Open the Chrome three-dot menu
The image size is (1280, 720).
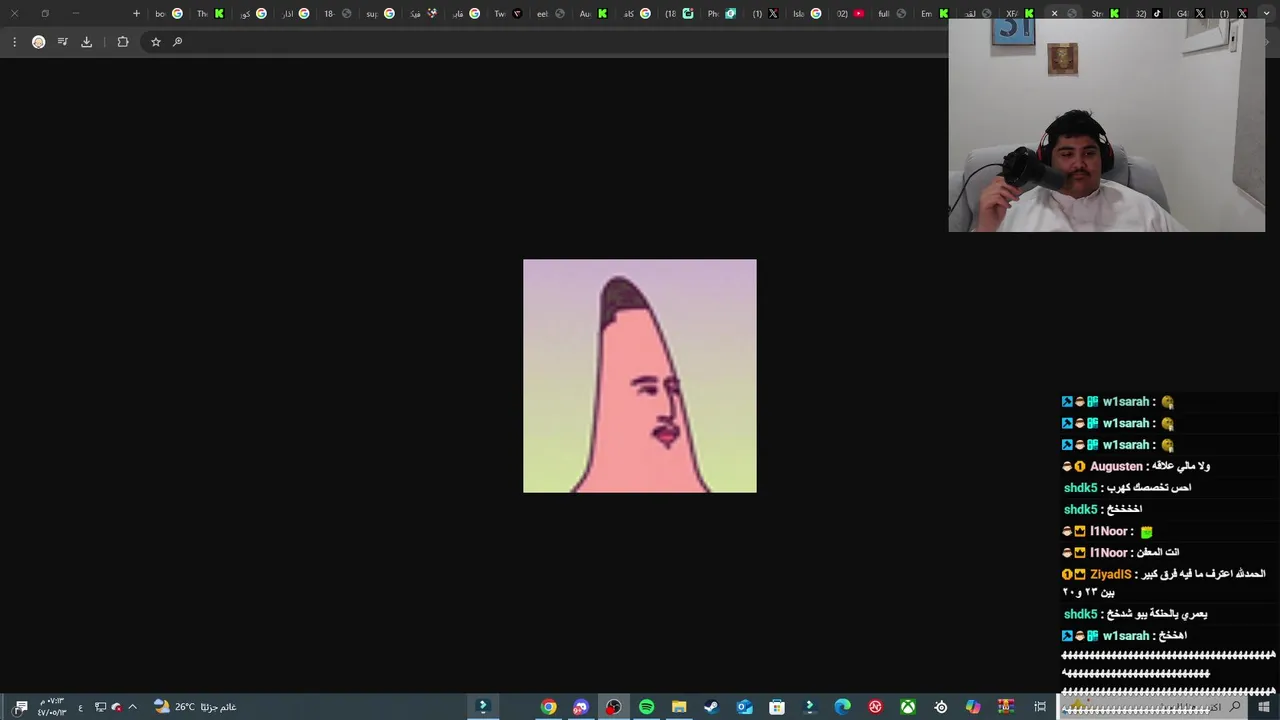pos(14,42)
